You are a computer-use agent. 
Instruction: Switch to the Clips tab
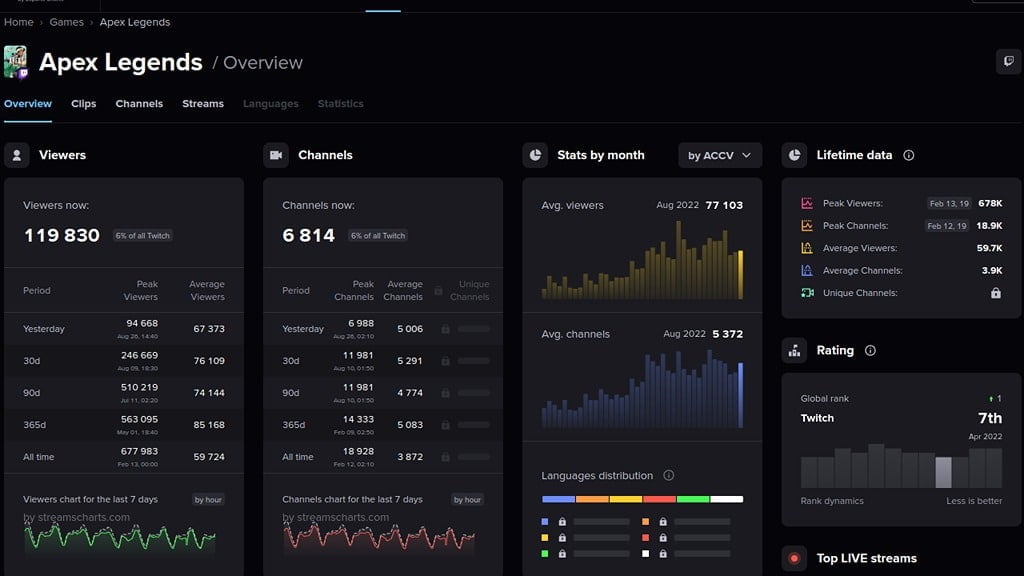tap(84, 104)
